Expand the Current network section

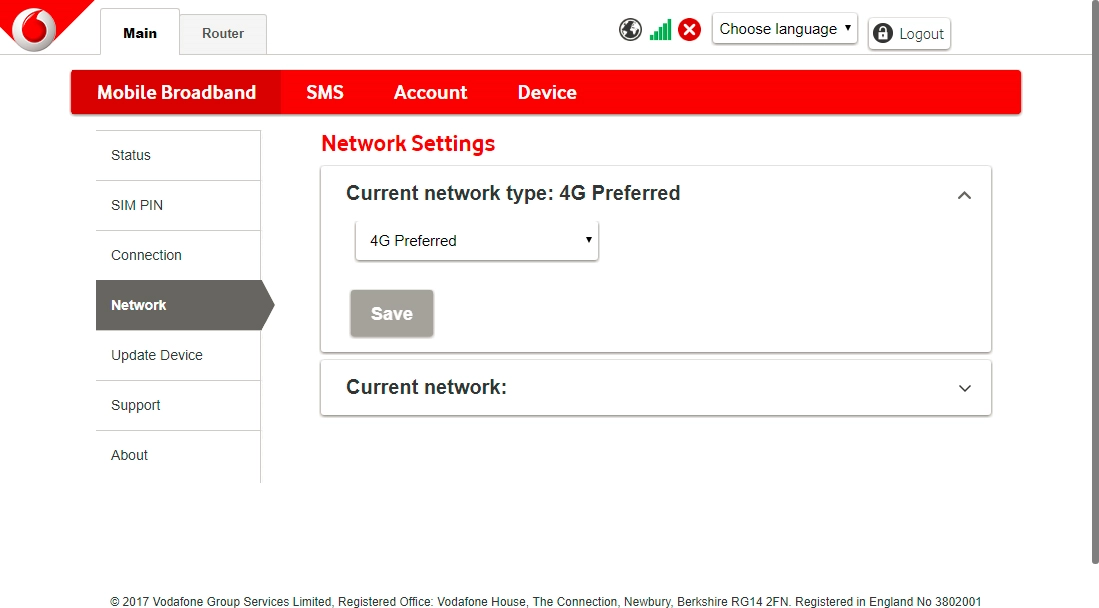point(964,388)
